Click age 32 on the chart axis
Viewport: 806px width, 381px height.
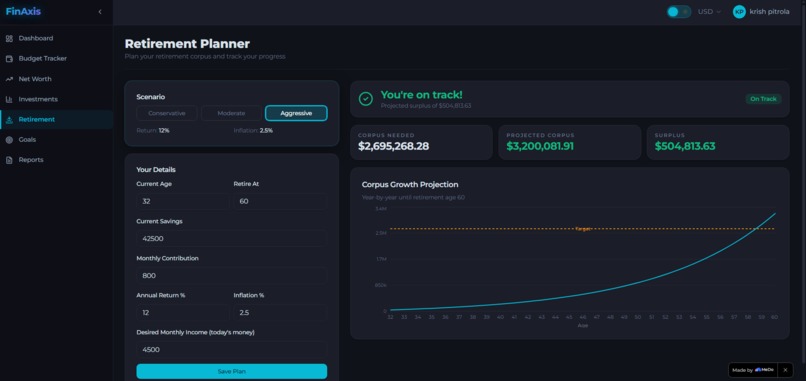tap(390, 317)
